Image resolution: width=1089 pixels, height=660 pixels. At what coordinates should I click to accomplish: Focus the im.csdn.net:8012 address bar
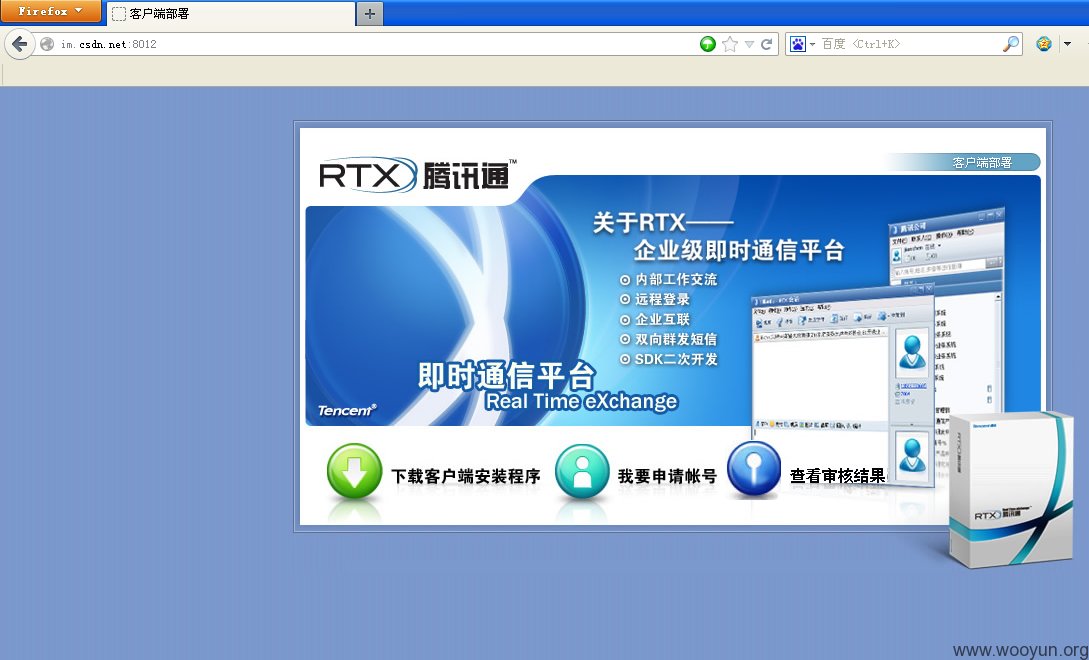tap(375, 44)
